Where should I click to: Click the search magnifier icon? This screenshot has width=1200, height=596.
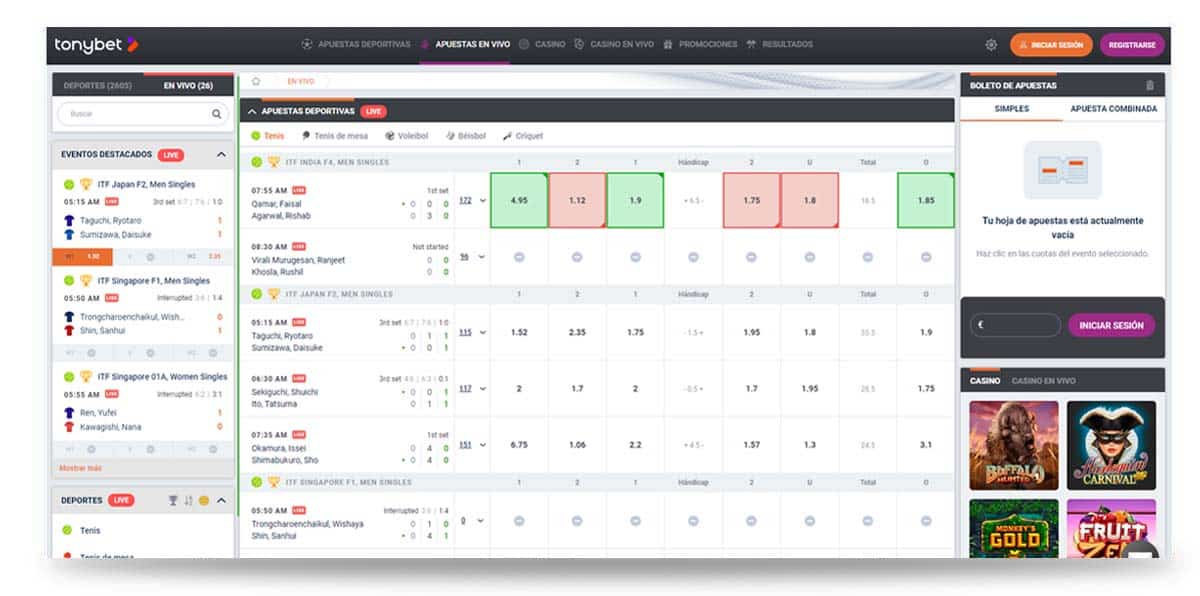[217, 115]
